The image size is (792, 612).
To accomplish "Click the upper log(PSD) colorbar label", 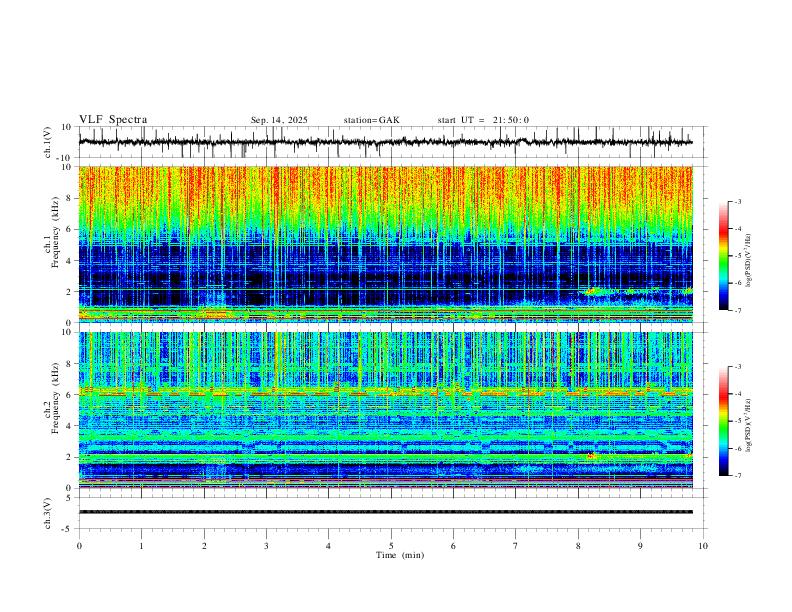I will click(x=748, y=261).
